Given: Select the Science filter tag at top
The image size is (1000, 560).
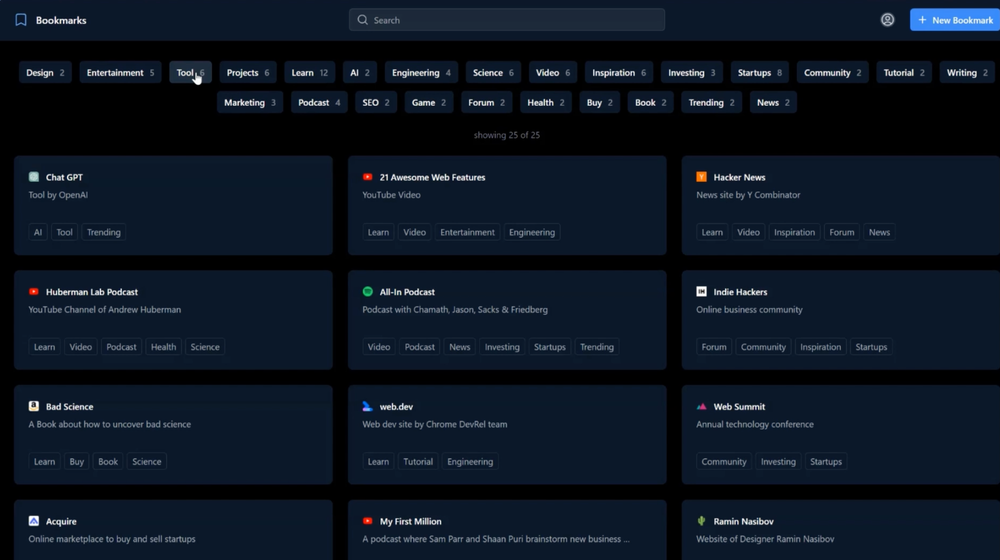Looking at the screenshot, I should click(493, 73).
